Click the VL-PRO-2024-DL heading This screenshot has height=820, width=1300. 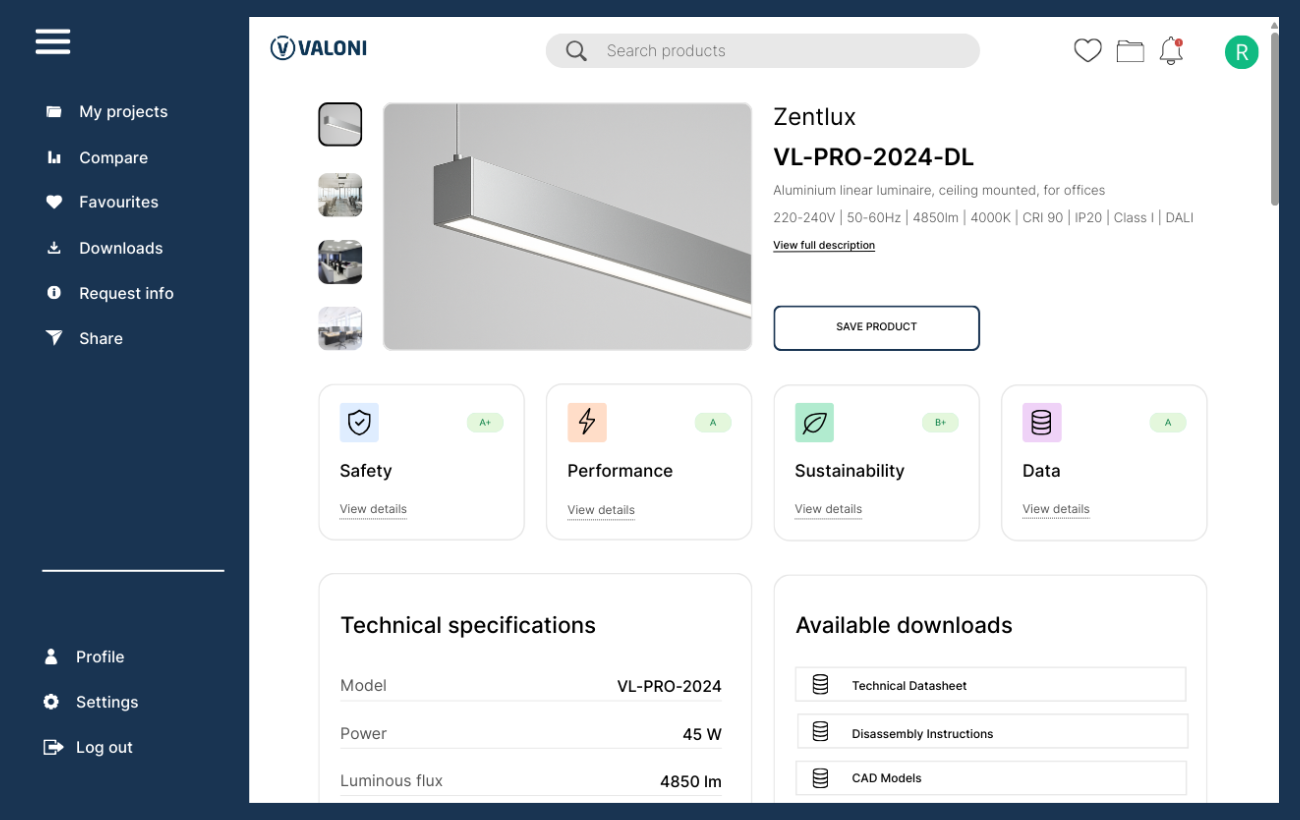(x=873, y=158)
